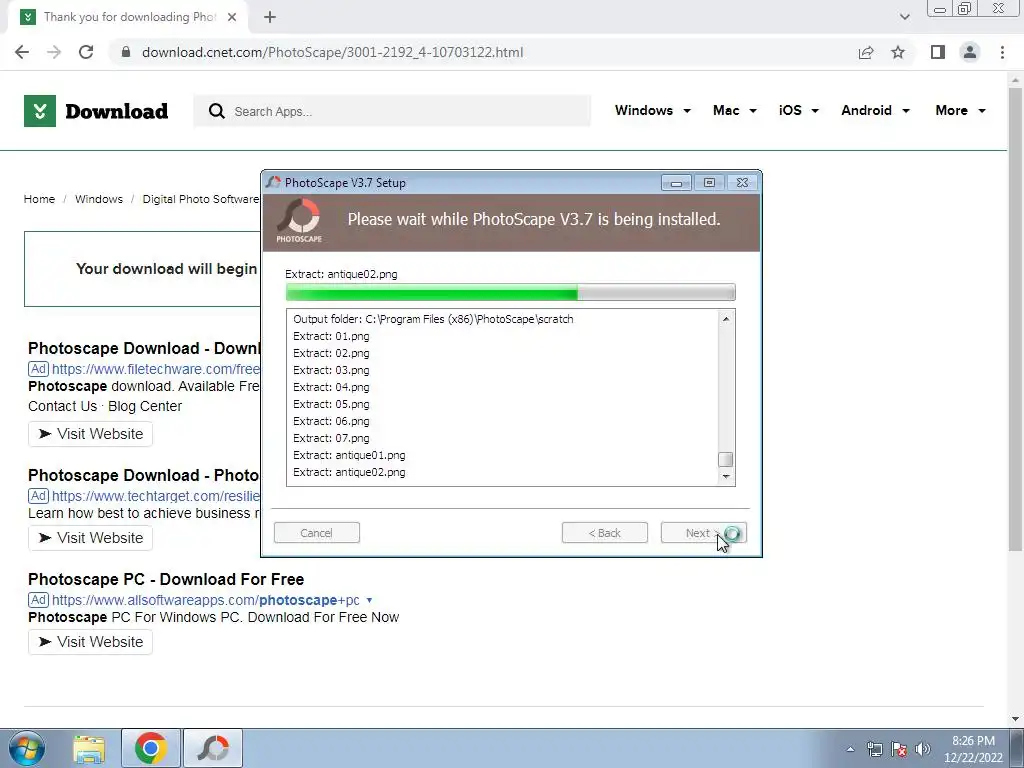Click the install log scrollbar thumb
Viewport: 1024px width, 768px height.
pyautogui.click(x=726, y=459)
